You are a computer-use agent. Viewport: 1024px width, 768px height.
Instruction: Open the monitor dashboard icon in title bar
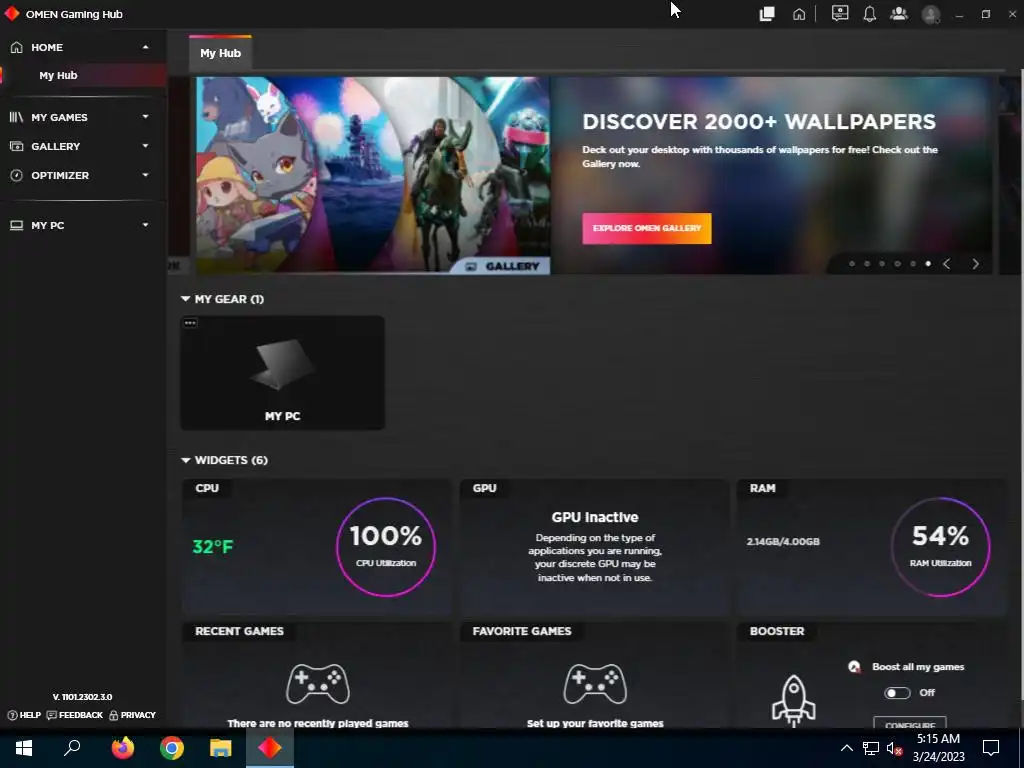point(840,14)
